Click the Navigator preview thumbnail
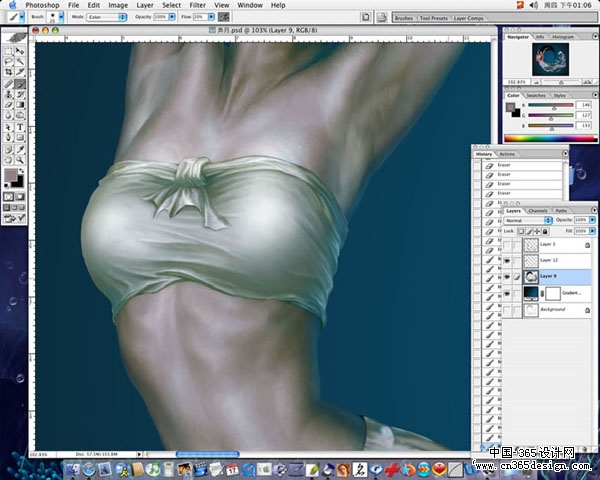The width and height of the screenshot is (600, 480). tap(550, 59)
